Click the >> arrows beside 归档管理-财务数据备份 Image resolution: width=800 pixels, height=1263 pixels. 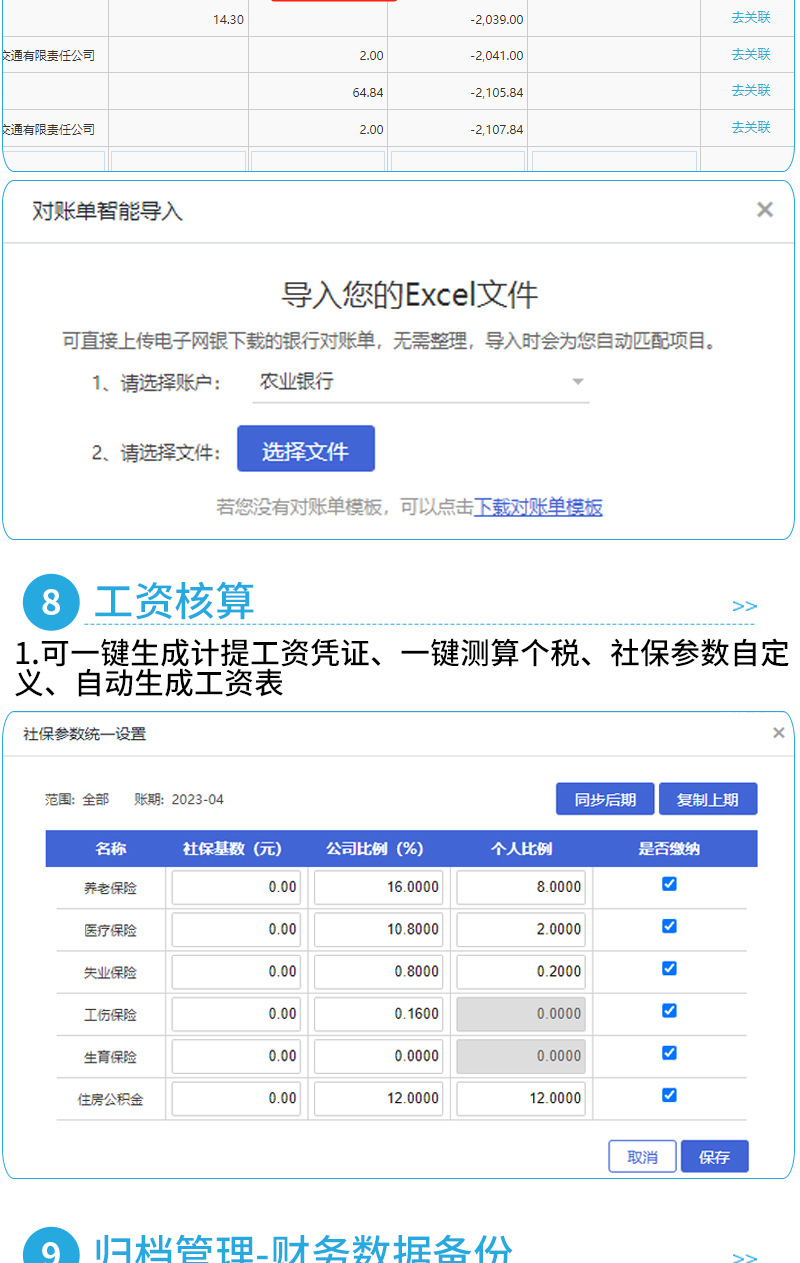[x=744, y=1257]
